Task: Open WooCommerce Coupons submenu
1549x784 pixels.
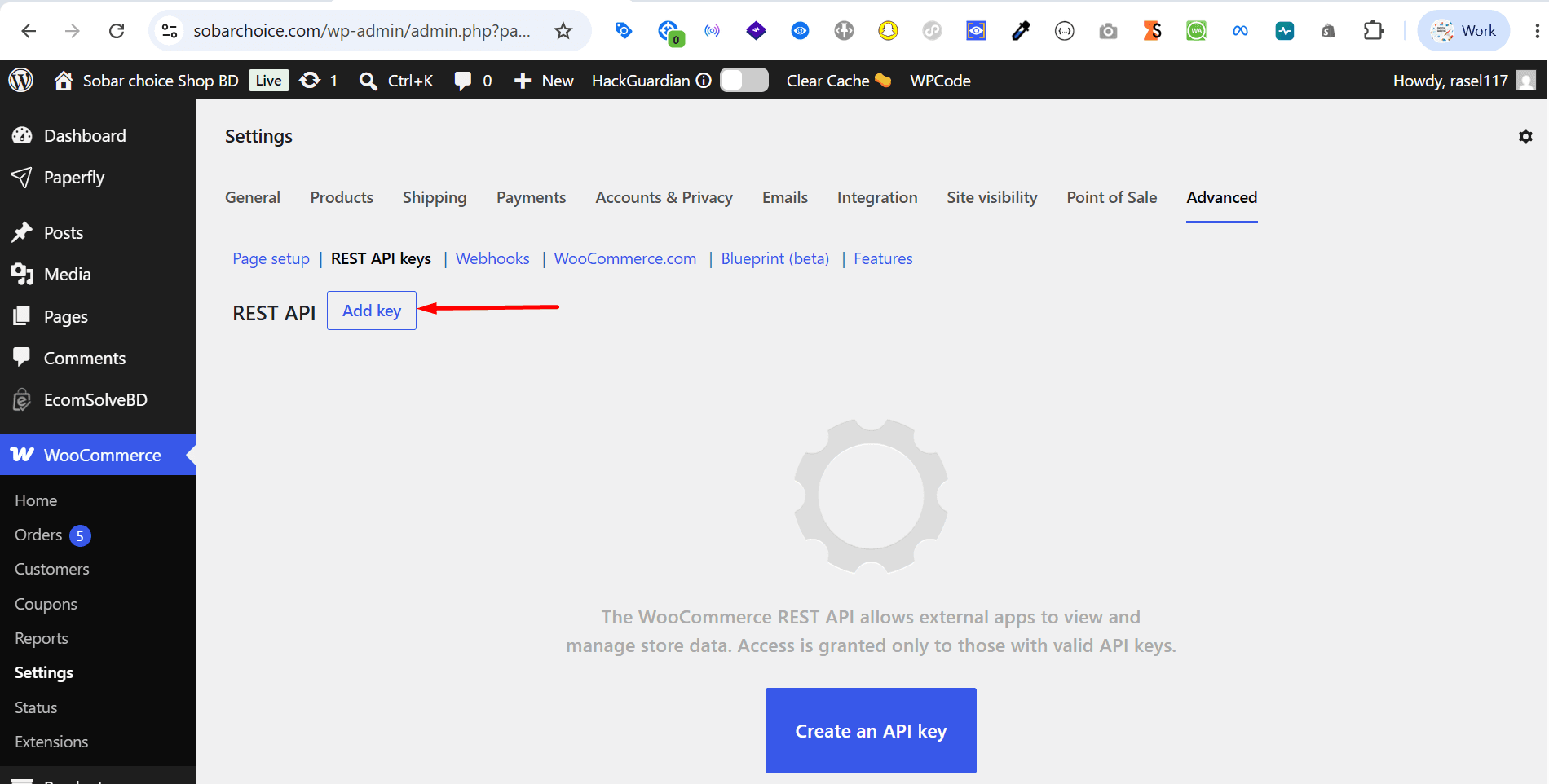Action: (x=46, y=604)
